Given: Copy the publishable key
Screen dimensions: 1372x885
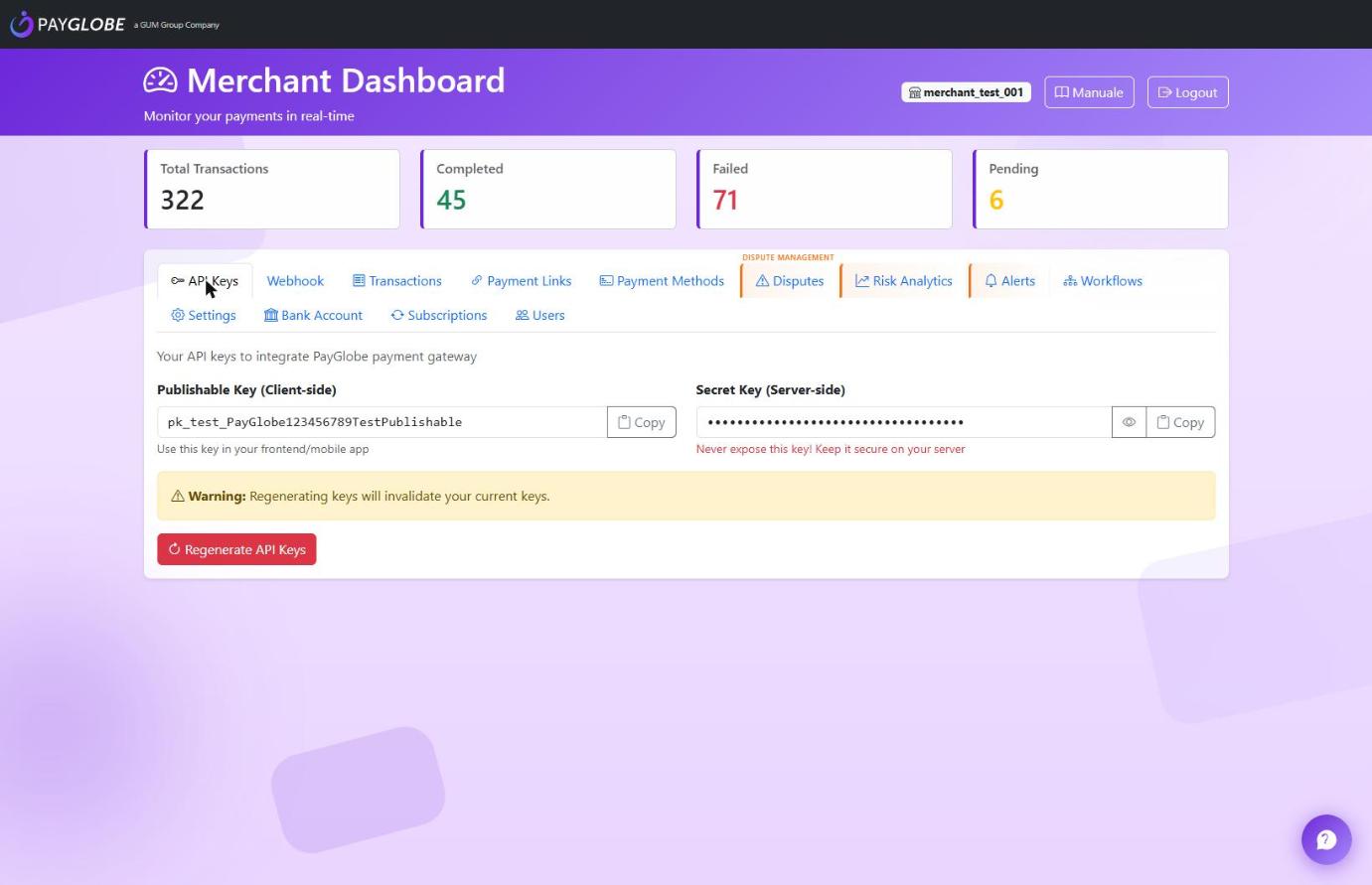Looking at the screenshot, I should [642, 422].
